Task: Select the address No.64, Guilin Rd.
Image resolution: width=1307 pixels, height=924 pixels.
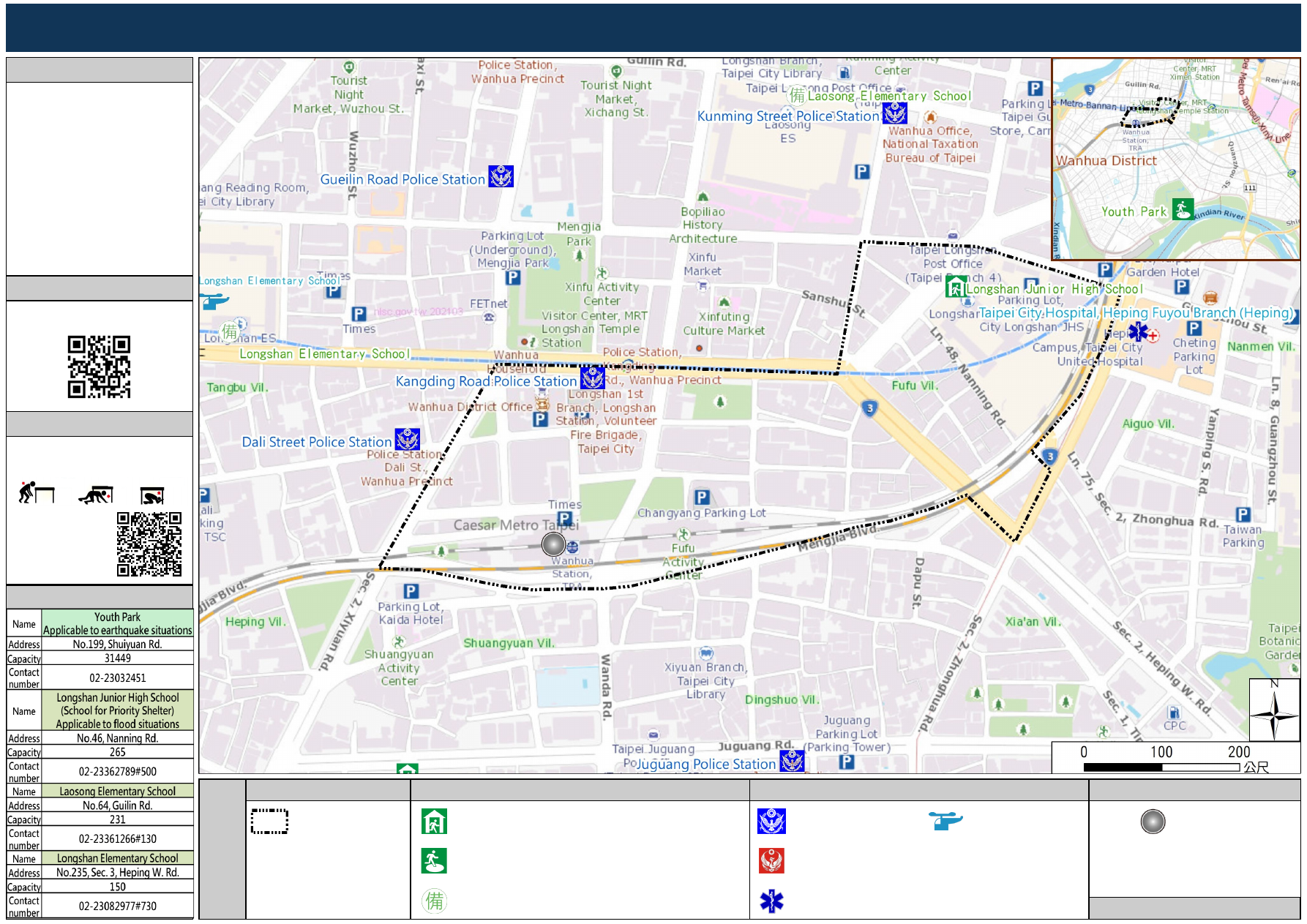Action: coord(117,805)
